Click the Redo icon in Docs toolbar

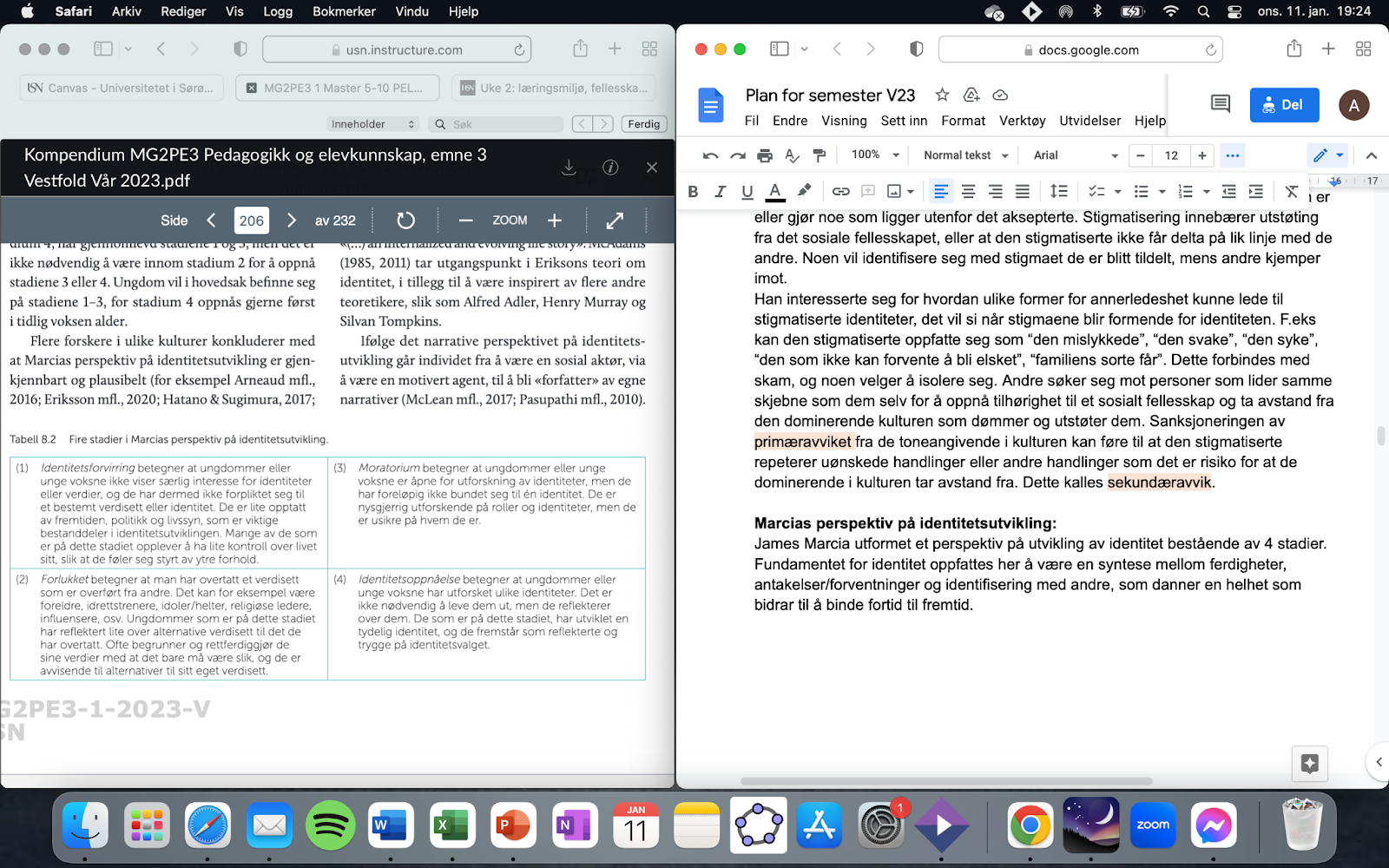click(x=738, y=155)
